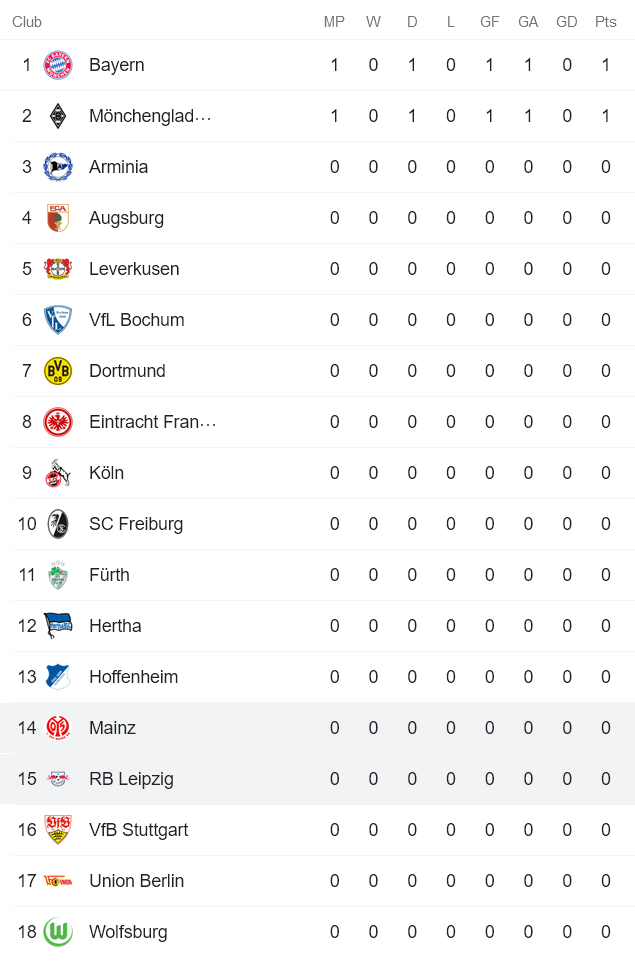
Task: Click the Union Berlin crest
Action: pos(58,880)
